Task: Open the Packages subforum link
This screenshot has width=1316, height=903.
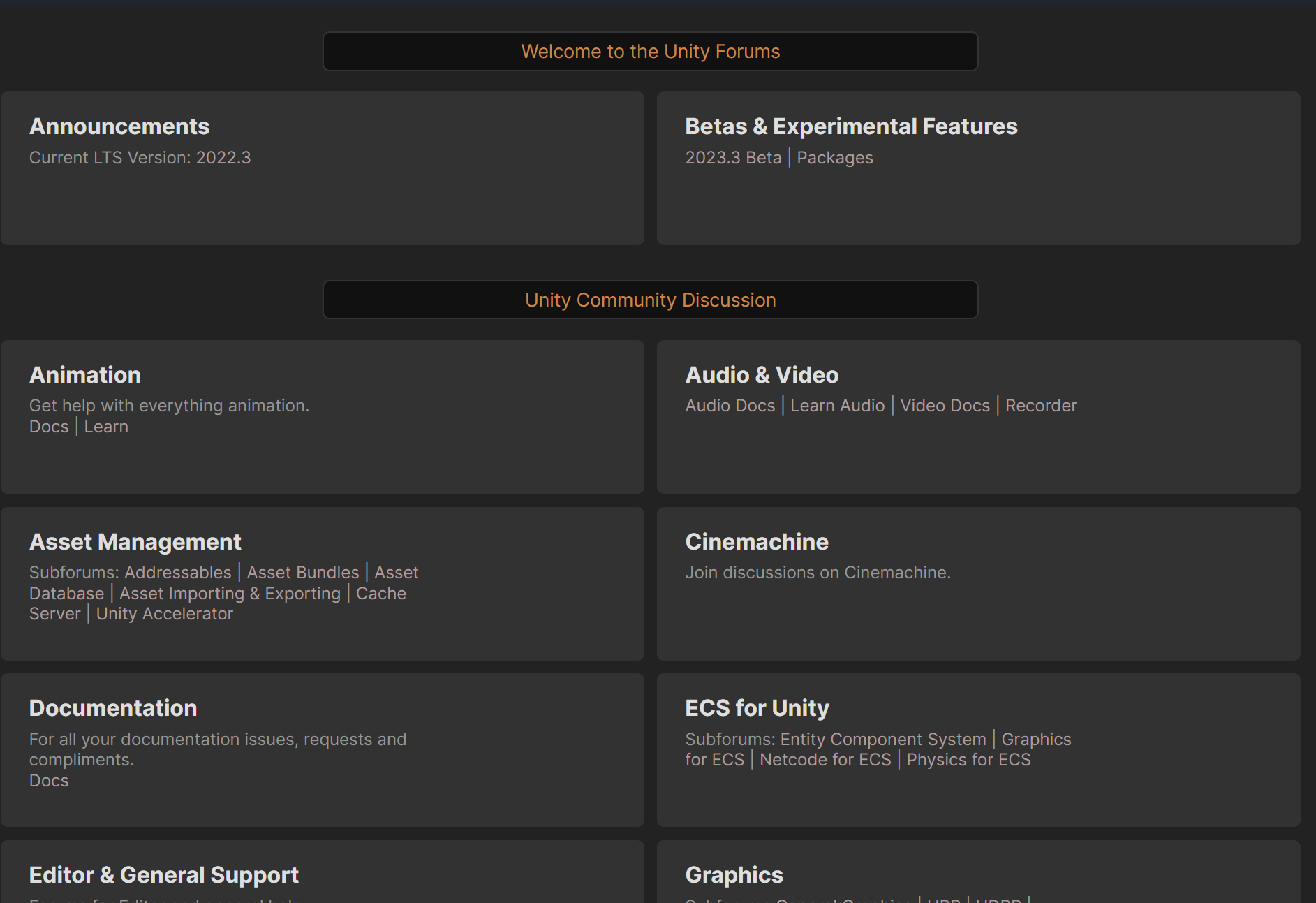Action: tap(835, 157)
